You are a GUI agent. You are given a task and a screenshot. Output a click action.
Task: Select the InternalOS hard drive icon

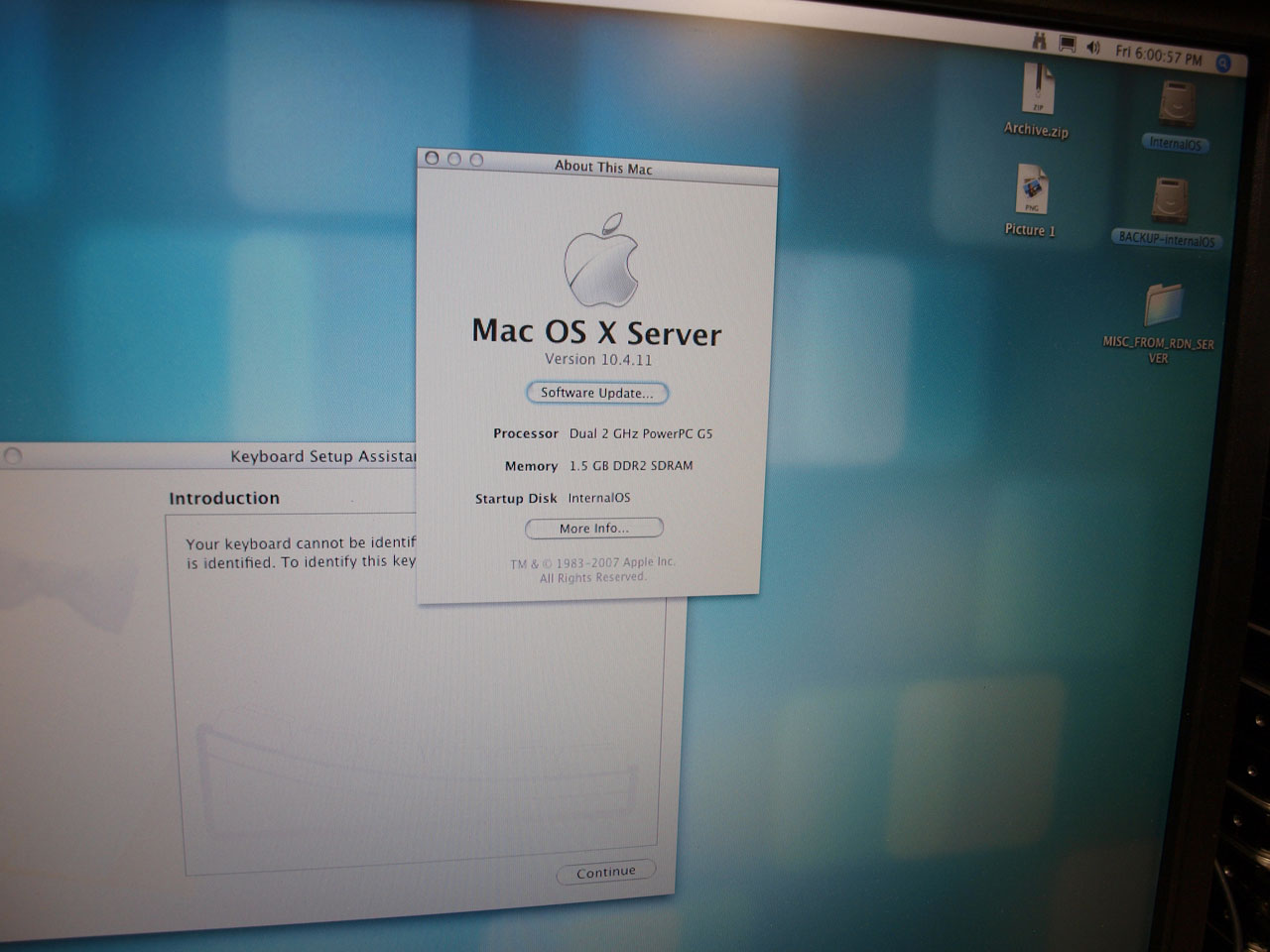tap(1177, 104)
